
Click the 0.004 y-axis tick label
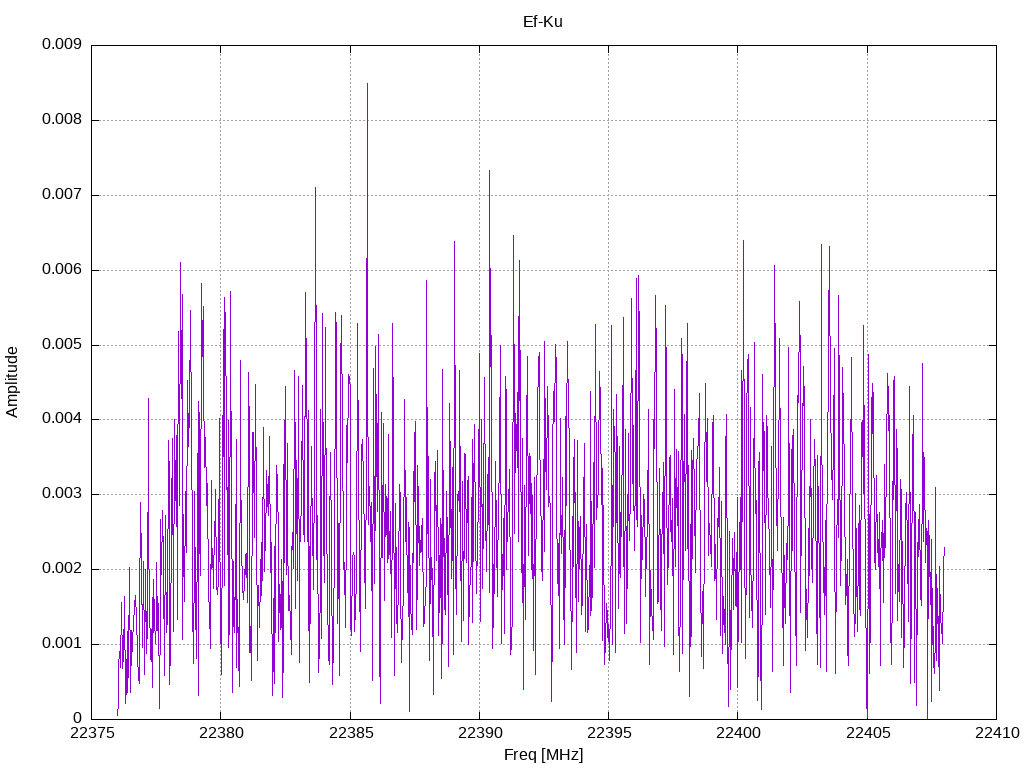point(62,419)
